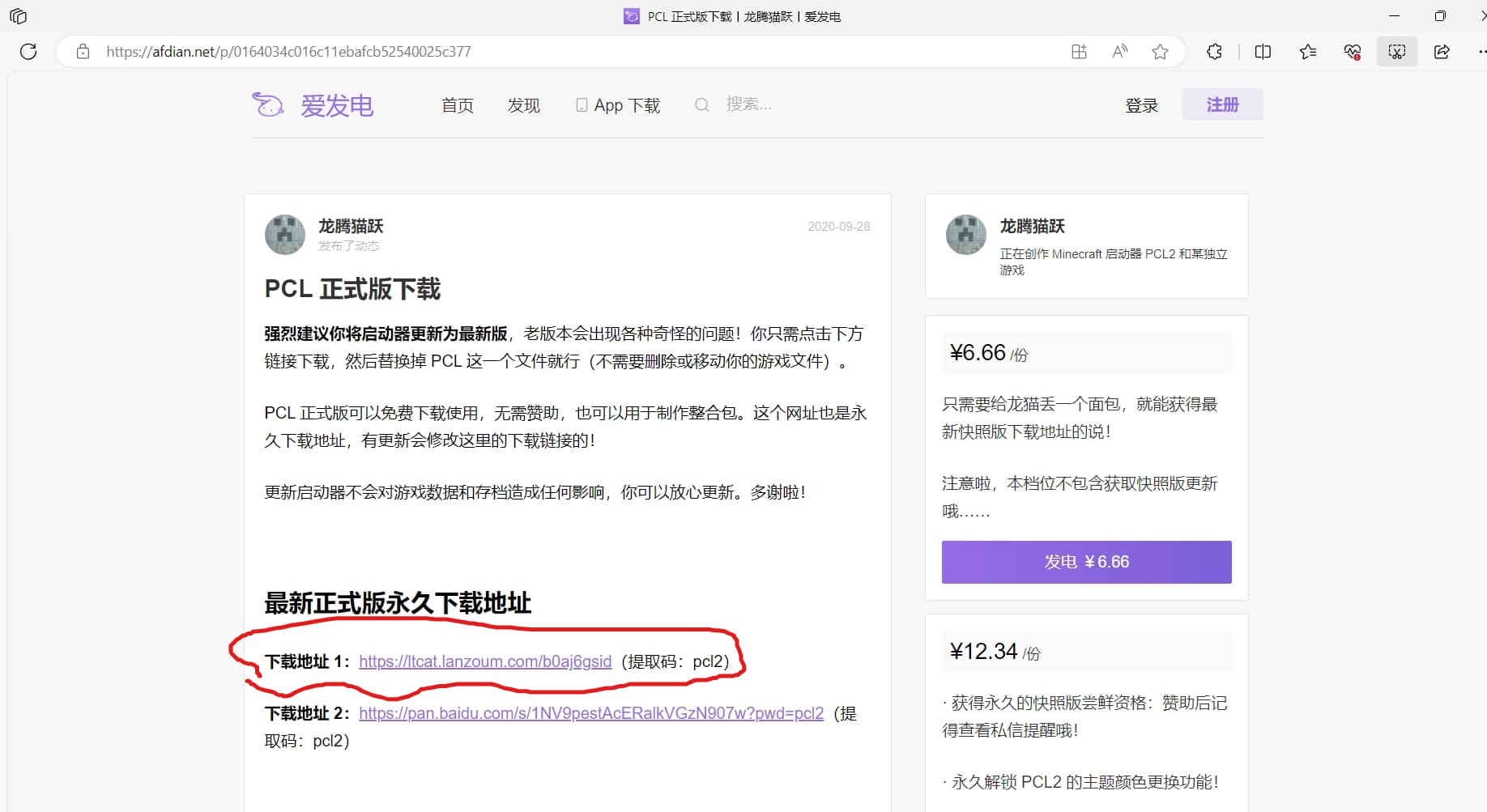View site permissions via the lock icon
1487x812 pixels.
(x=83, y=51)
